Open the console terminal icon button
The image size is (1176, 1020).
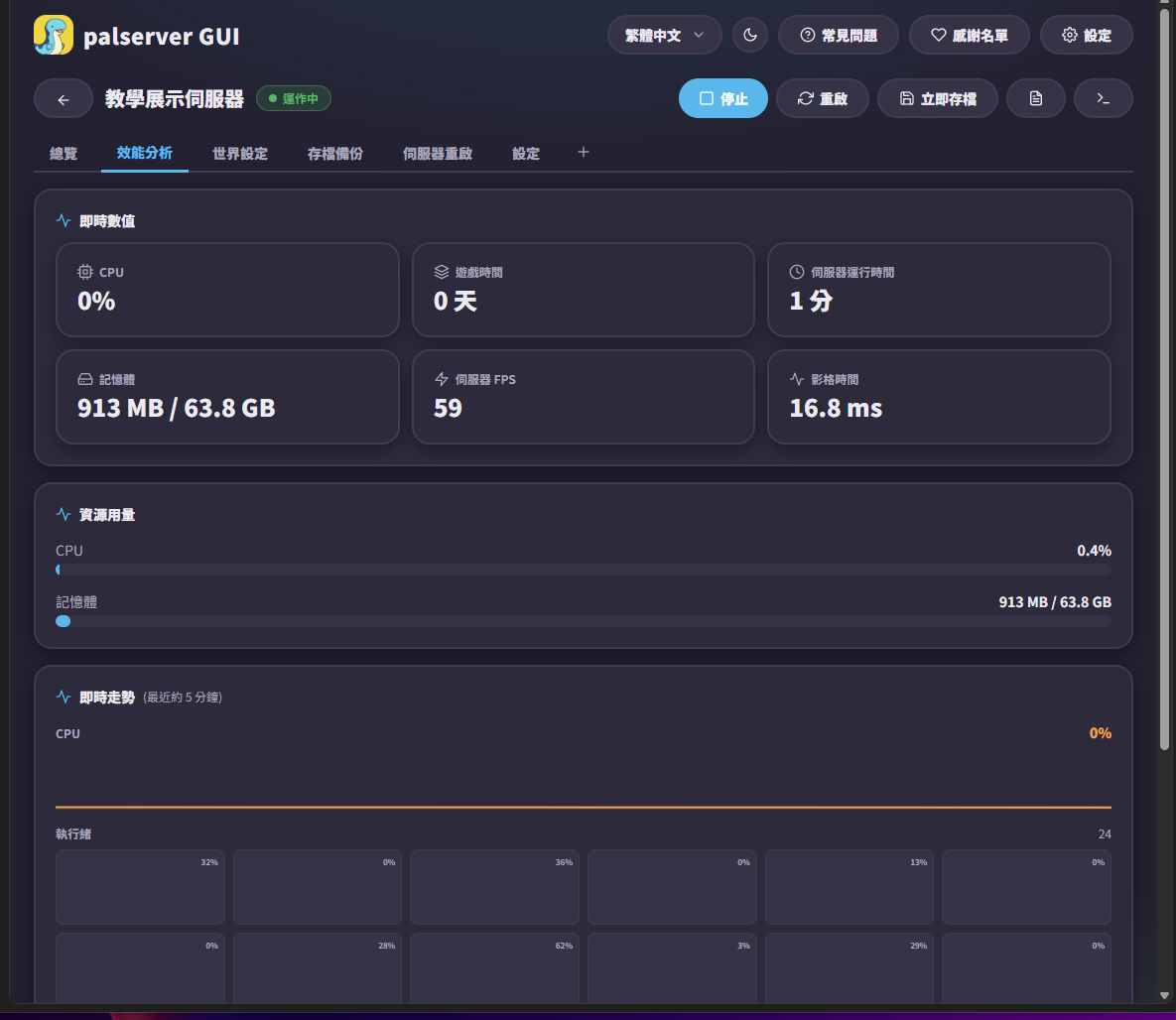tap(1104, 99)
